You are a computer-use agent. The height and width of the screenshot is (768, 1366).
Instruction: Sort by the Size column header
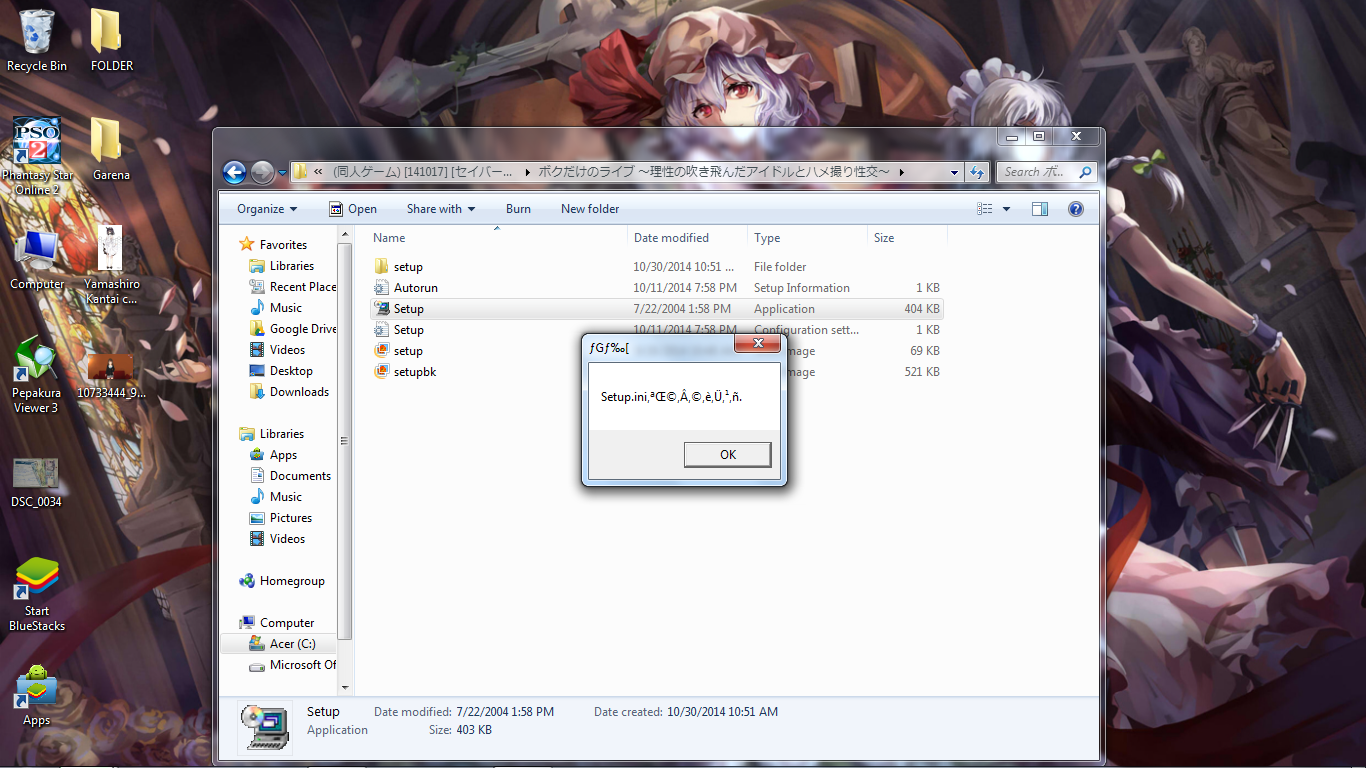(x=907, y=238)
